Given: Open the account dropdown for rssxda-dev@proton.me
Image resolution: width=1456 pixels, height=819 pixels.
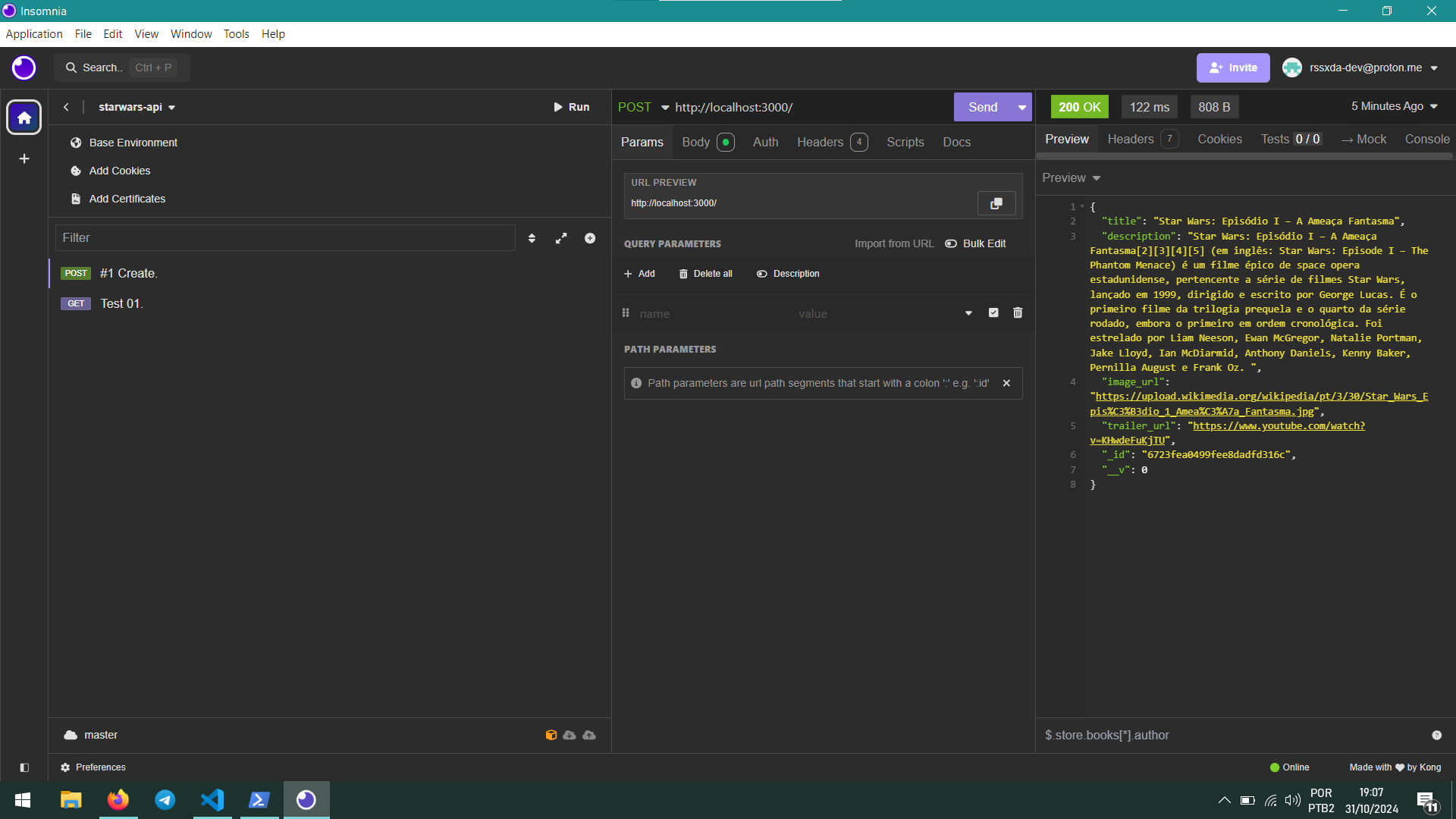Looking at the screenshot, I should (1360, 67).
